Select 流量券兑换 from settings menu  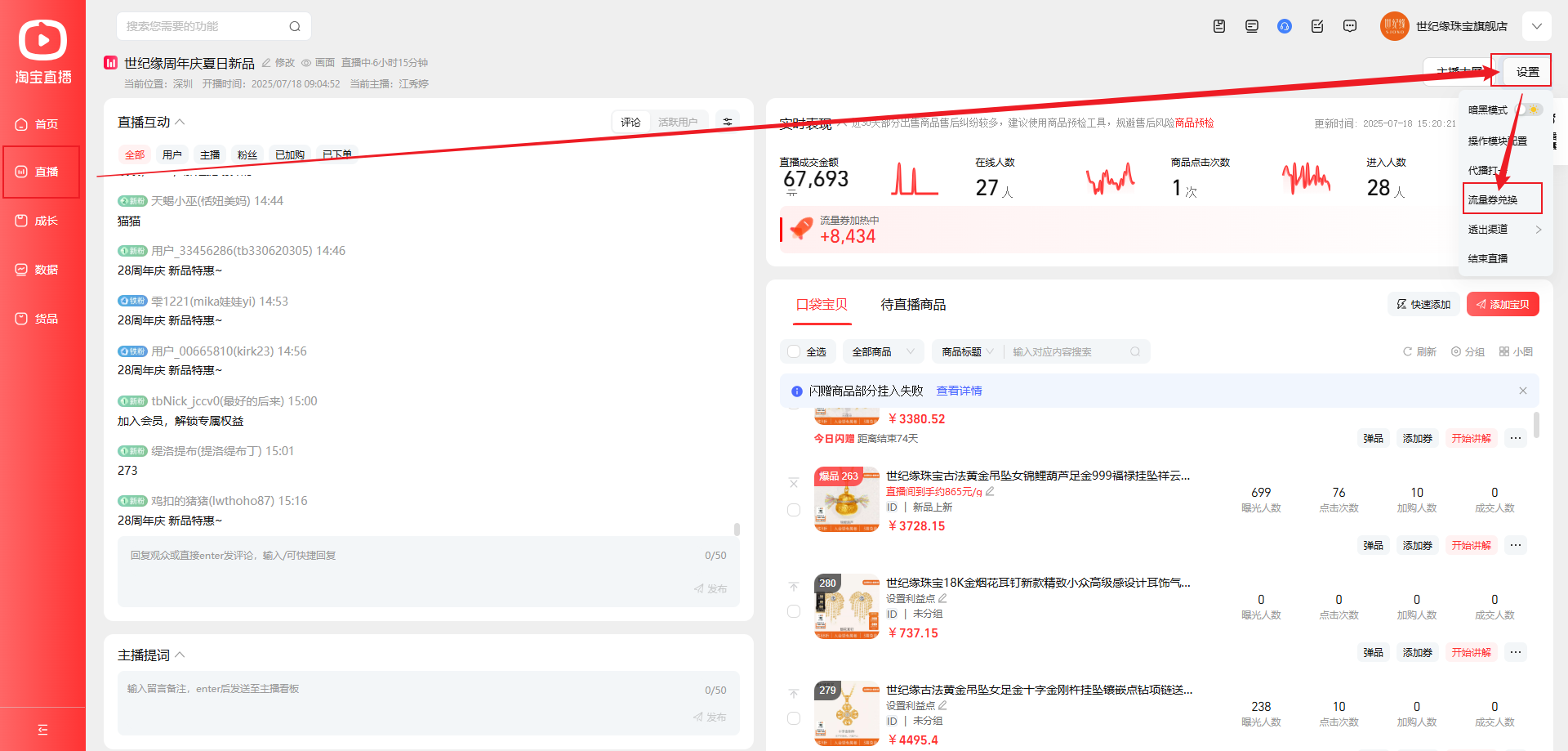(1493, 199)
